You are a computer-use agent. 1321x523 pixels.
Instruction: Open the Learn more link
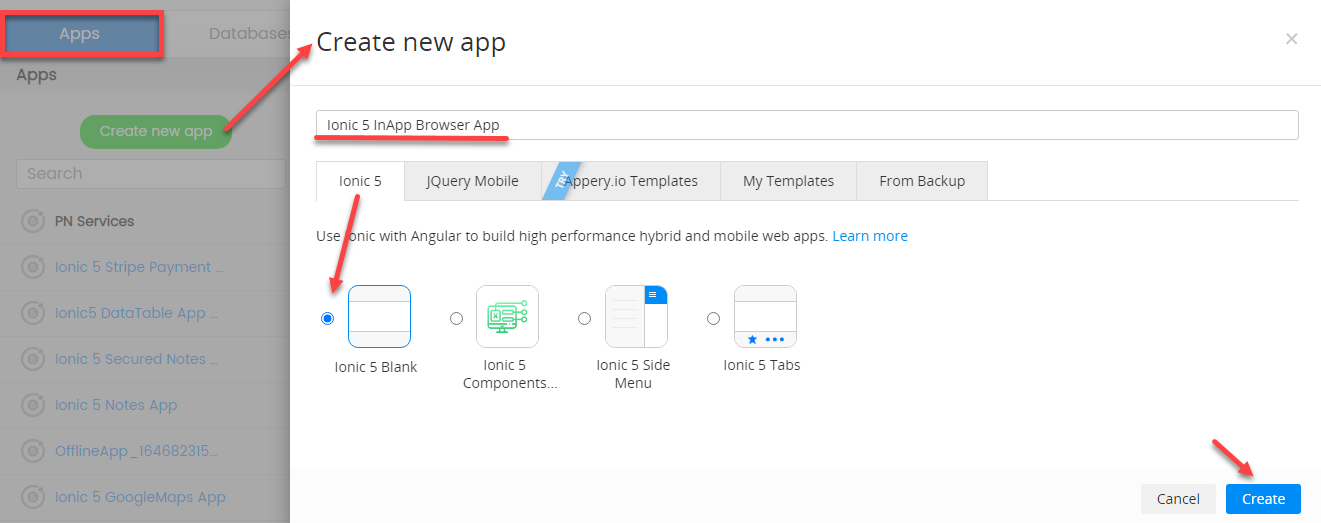pos(870,236)
